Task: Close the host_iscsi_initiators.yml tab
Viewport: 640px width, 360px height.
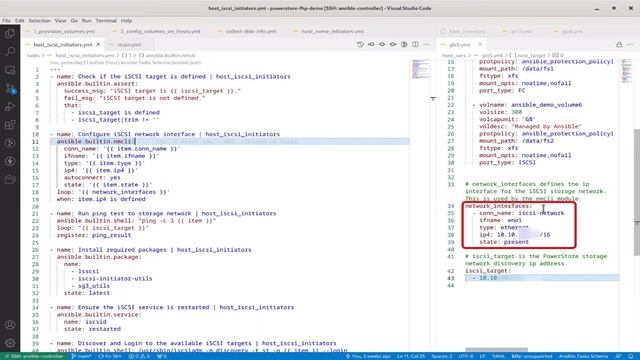Action: pos(98,44)
